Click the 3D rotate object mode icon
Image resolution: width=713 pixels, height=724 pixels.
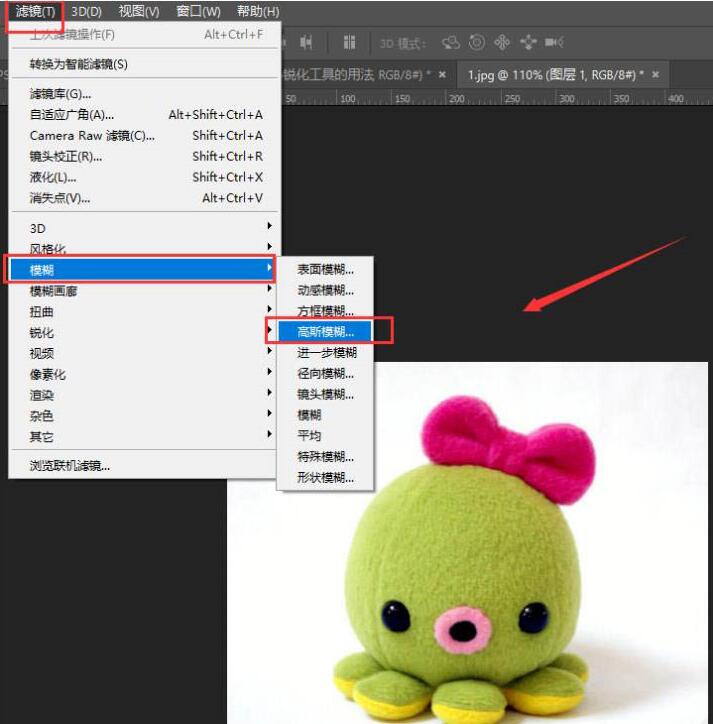(451, 42)
